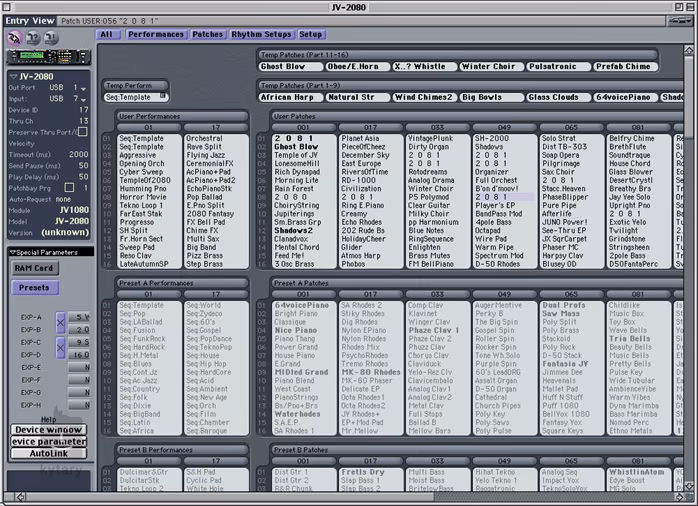Switch to the All tab
Image resolution: width=698 pixels, height=506 pixels.
point(107,34)
